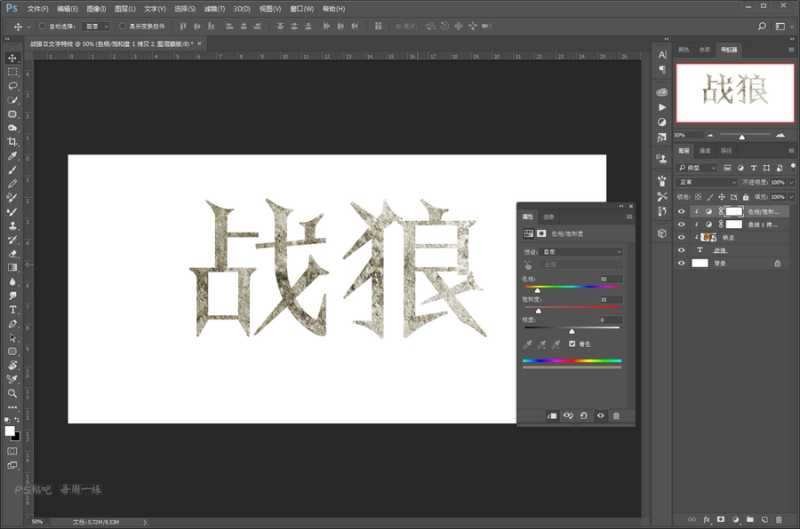Switch to the Channels tab
Screen dimensions: 800x529
coord(705,151)
